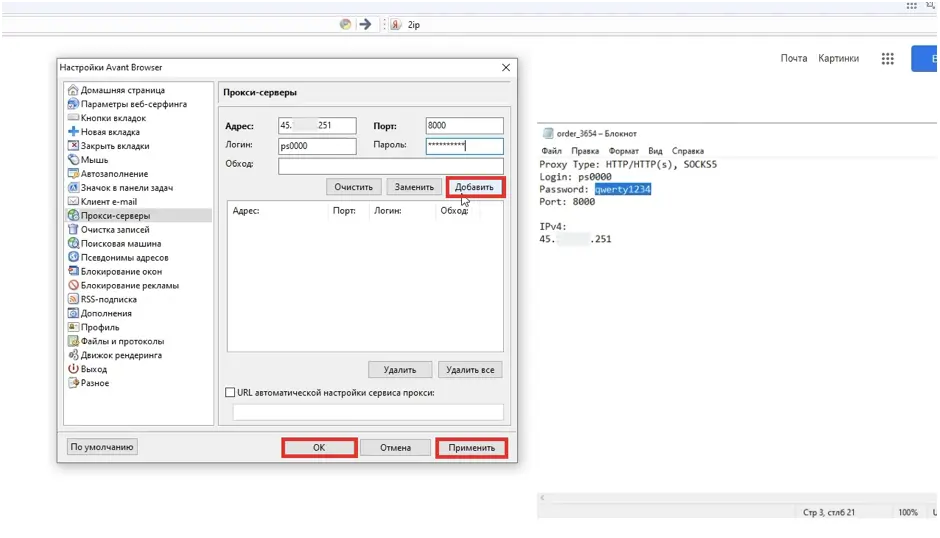Select the Search engine icon entry
This screenshot has width=940, height=538.
tap(73, 243)
